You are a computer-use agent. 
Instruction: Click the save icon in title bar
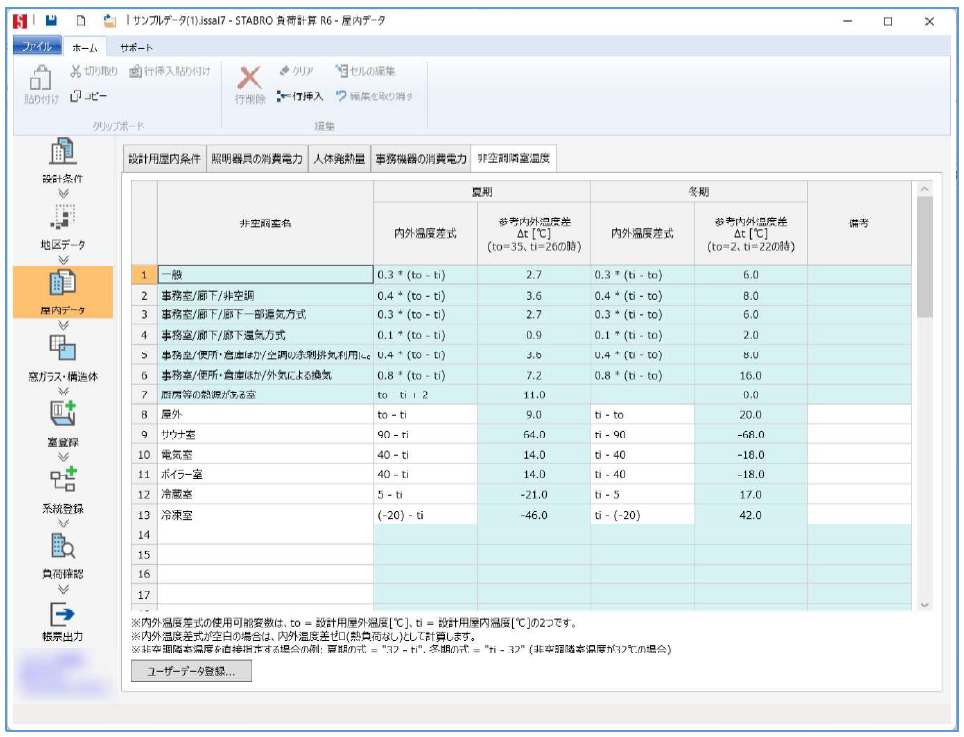[51, 20]
